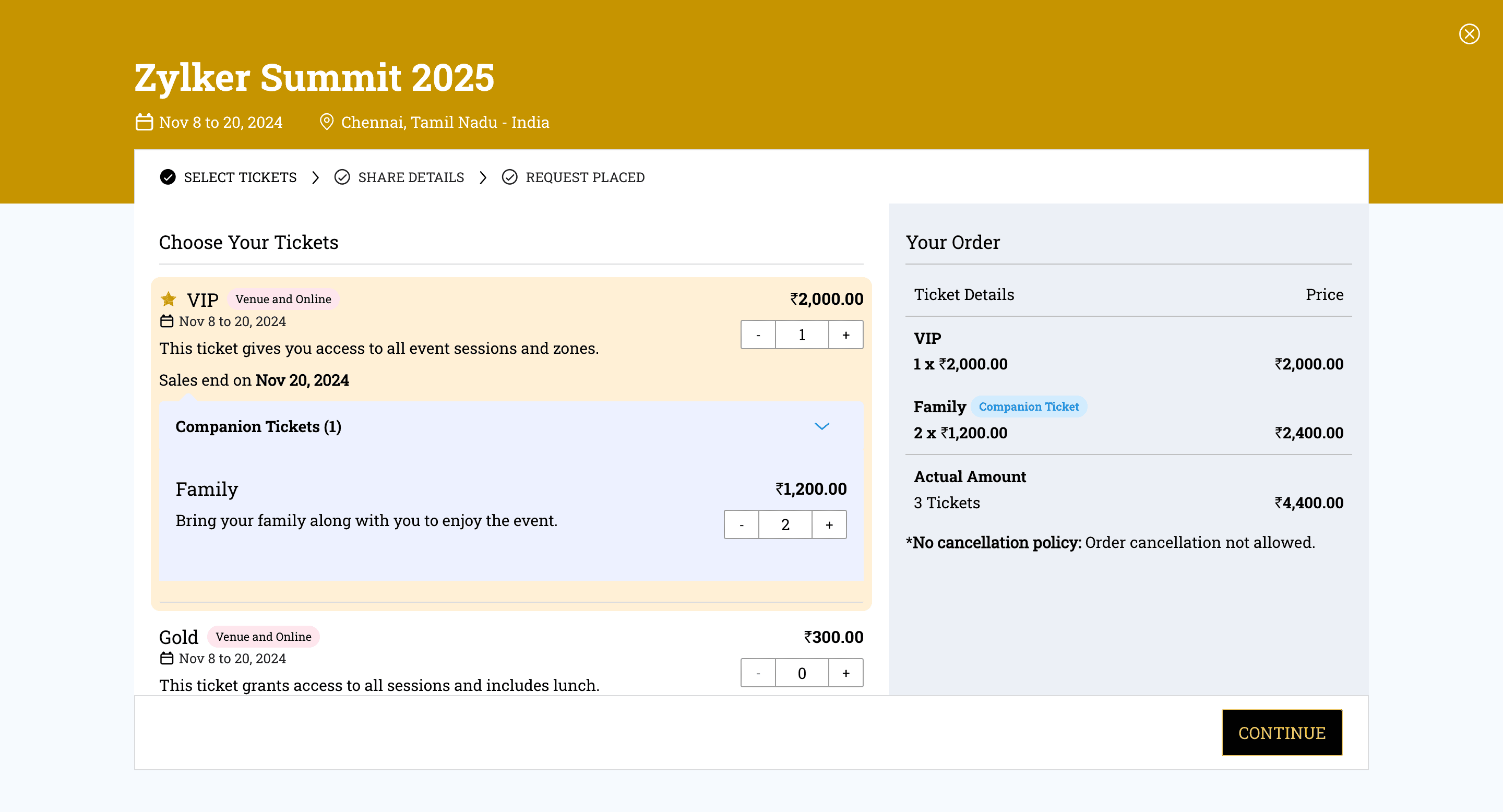
Task: Reduce Family companion ticket count
Action: pyautogui.click(x=742, y=525)
